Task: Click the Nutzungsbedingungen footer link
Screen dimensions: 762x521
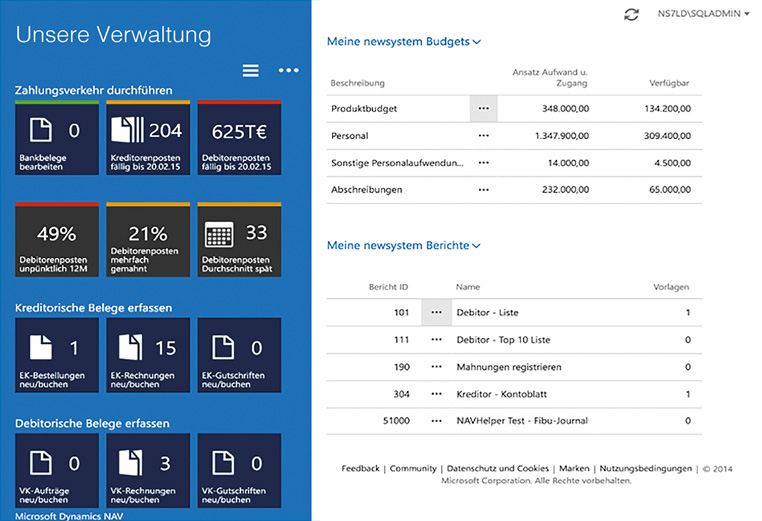Action: coord(645,468)
